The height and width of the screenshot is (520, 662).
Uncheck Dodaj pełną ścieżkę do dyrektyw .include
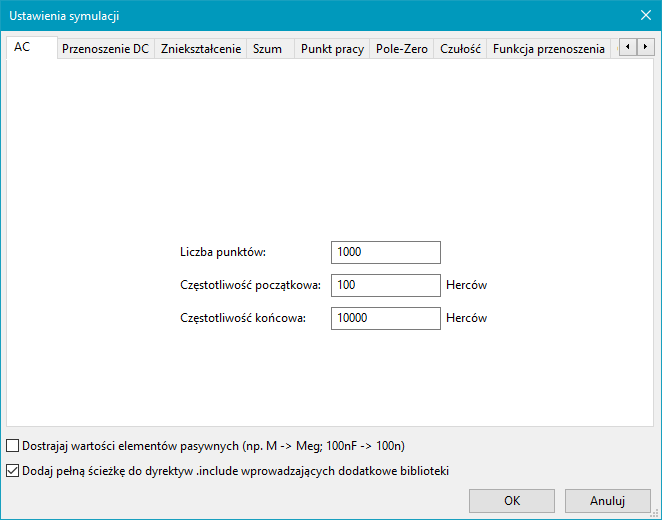(x=13, y=470)
